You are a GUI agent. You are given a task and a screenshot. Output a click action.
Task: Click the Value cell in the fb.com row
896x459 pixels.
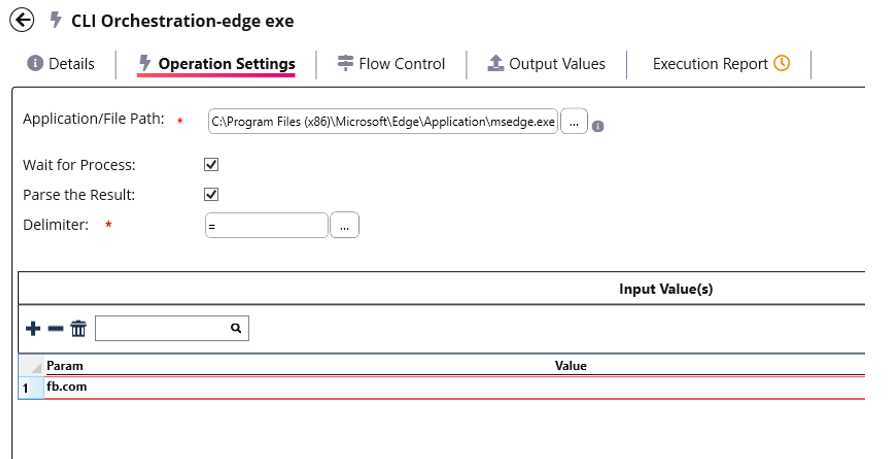click(709, 387)
